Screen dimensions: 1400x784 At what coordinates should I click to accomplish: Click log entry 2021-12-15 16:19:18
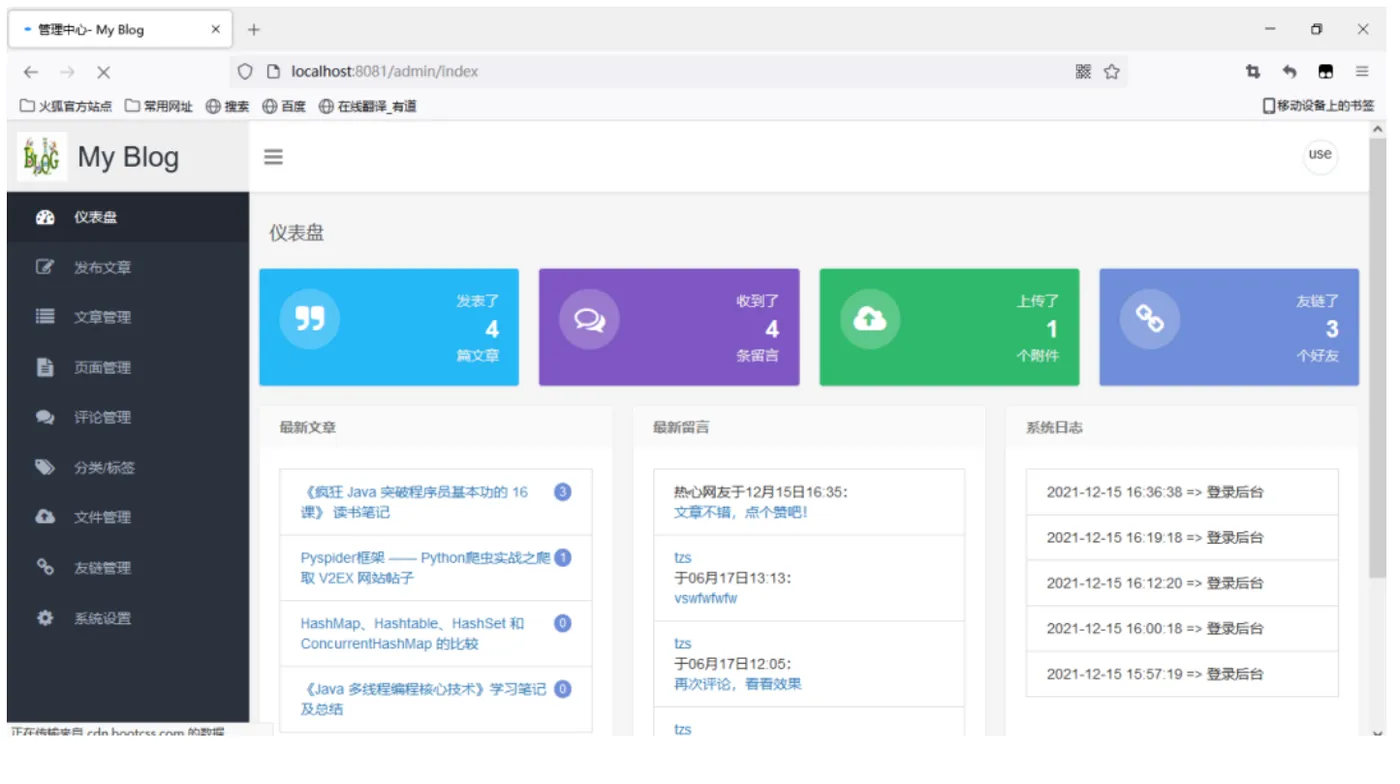pos(1182,538)
